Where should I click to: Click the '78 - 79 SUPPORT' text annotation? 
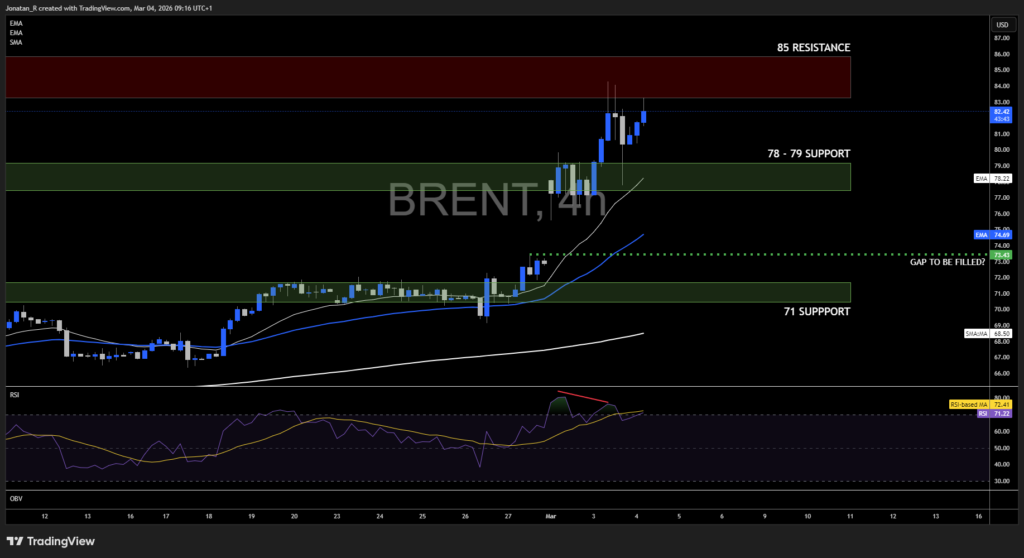coord(808,154)
